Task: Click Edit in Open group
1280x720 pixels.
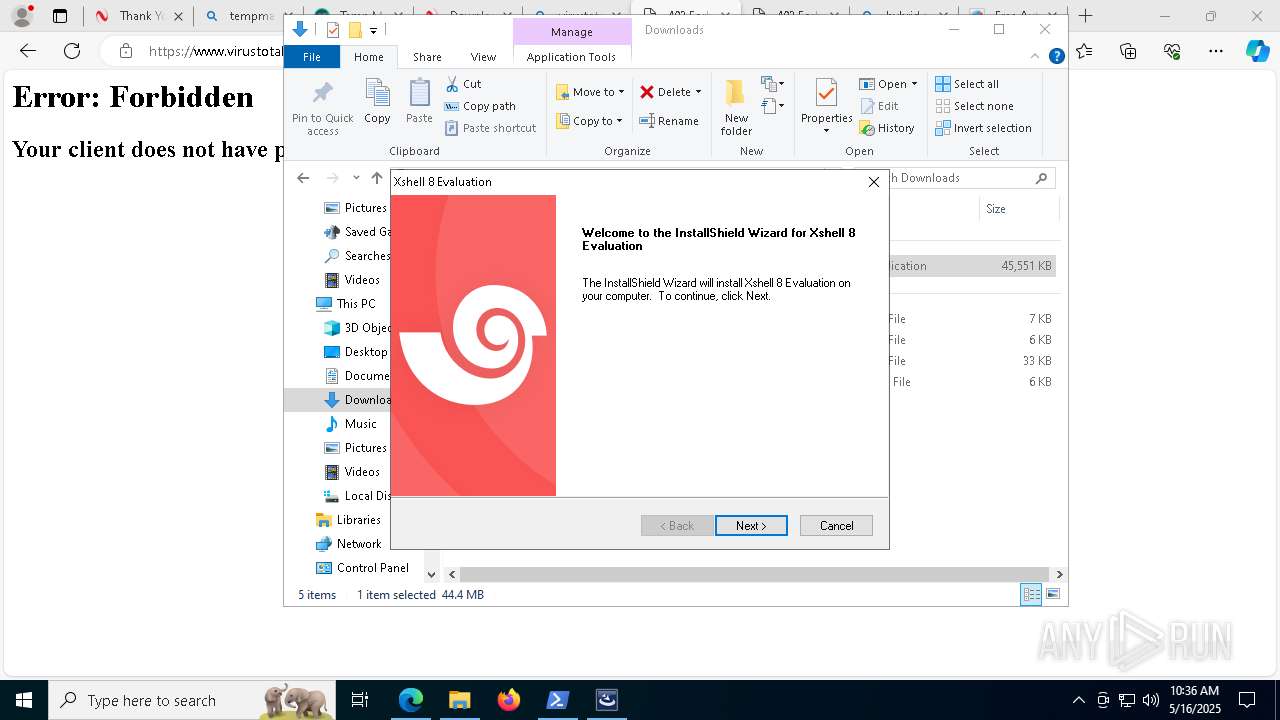Action: point(879,106)
